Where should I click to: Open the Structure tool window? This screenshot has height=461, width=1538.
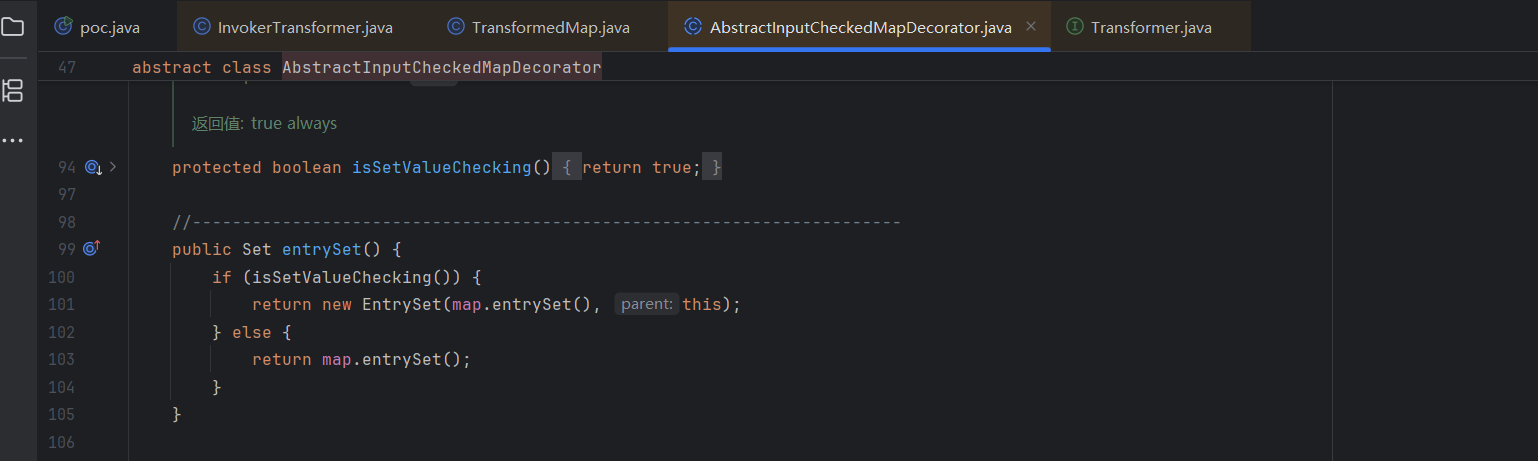point(13,91)
